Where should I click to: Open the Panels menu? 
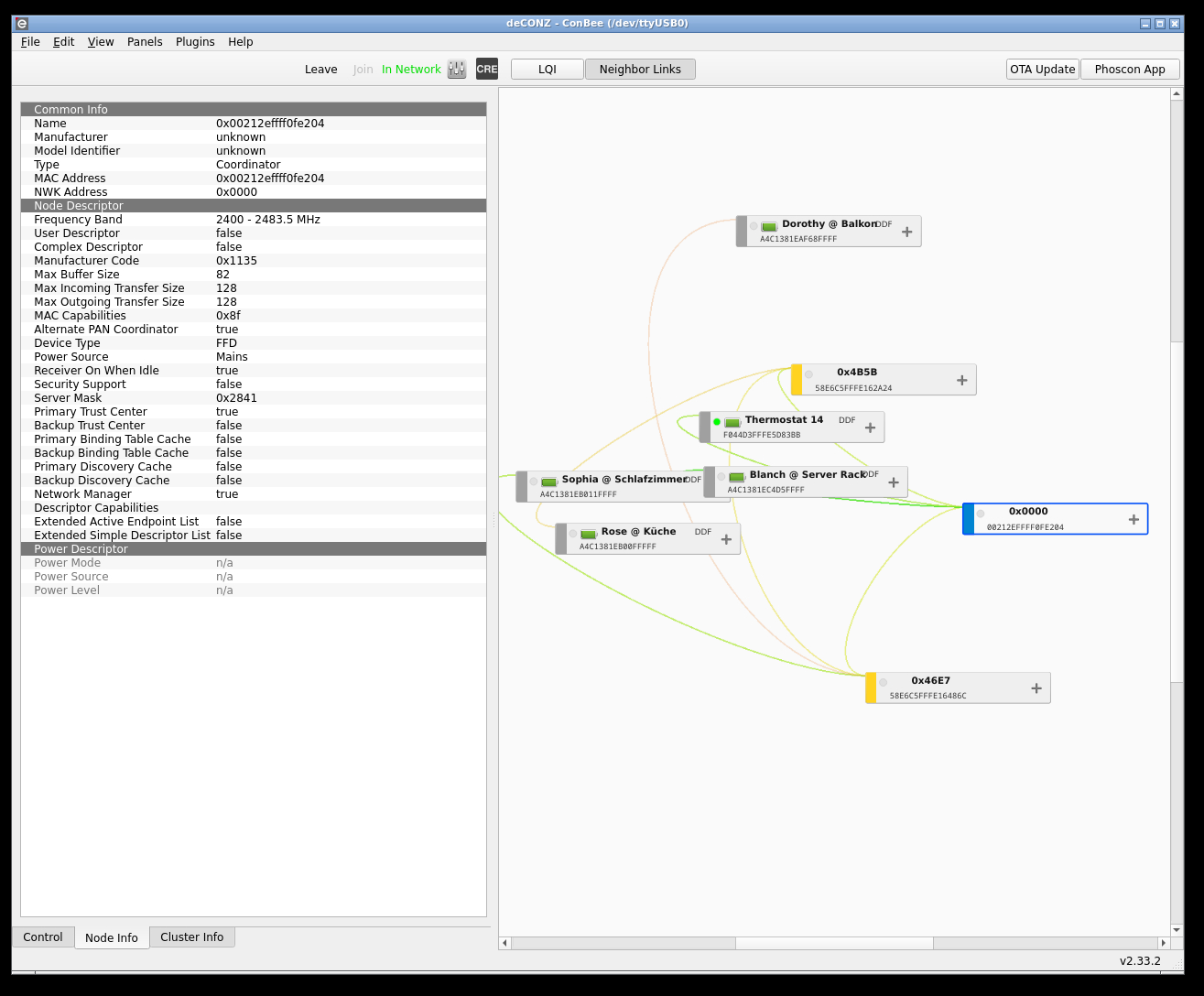(145, 42)
